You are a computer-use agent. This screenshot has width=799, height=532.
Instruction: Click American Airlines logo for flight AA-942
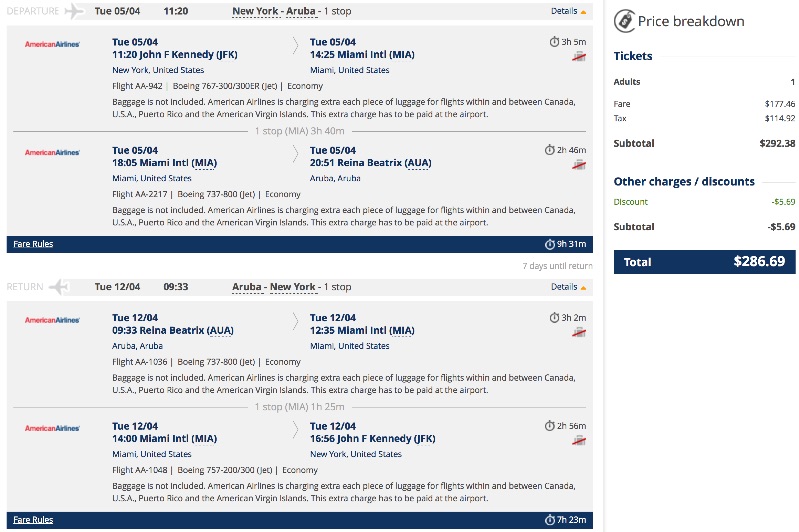(x=52, y=44)
